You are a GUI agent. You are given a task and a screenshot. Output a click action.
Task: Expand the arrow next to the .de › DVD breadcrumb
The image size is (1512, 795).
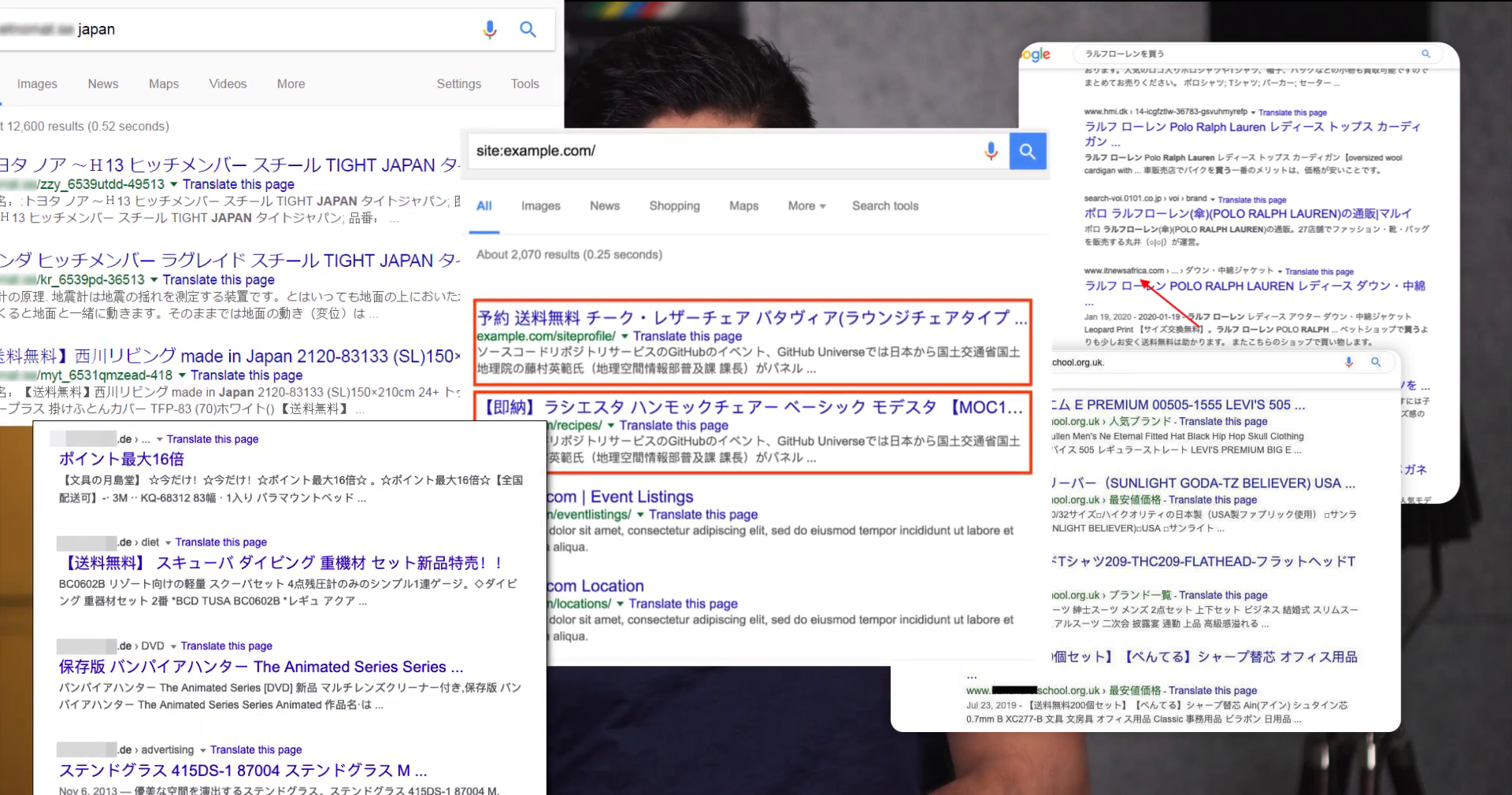coord(173,646)
